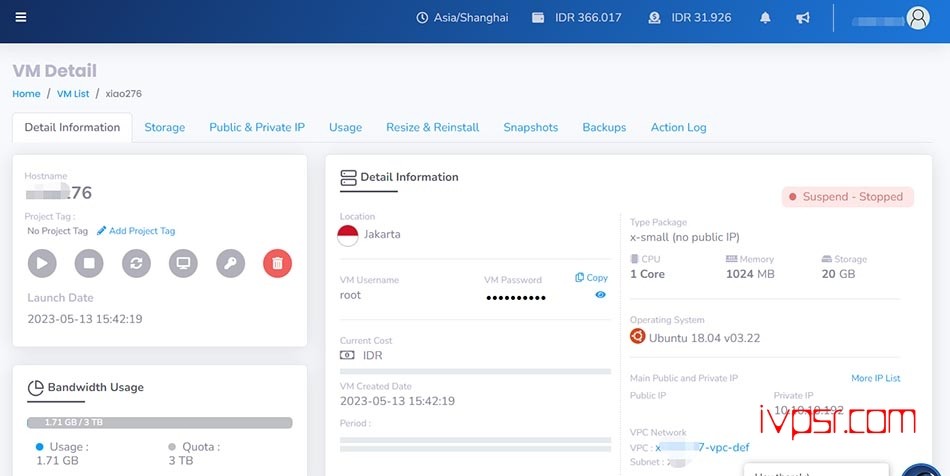950x476 pixels.
Task: Click 'No Project Tag' text
Action: coord(58,231)
